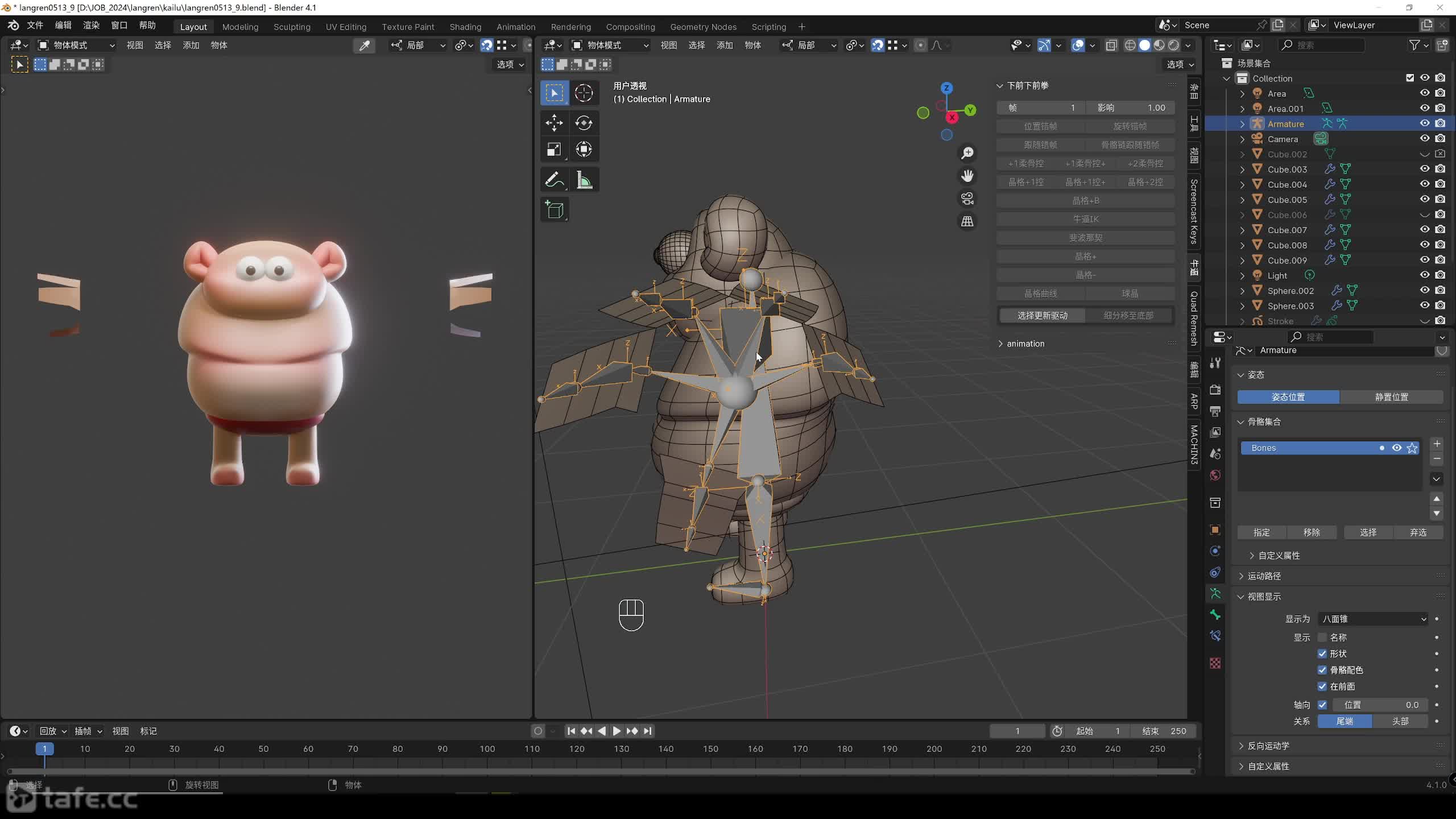Click the 静置位置 button

click(1391, 397)
